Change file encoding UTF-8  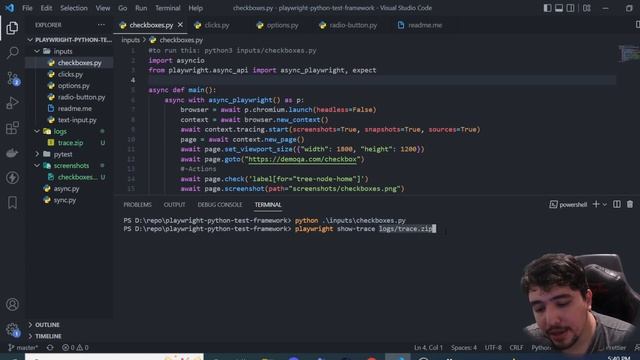[493, 348]
